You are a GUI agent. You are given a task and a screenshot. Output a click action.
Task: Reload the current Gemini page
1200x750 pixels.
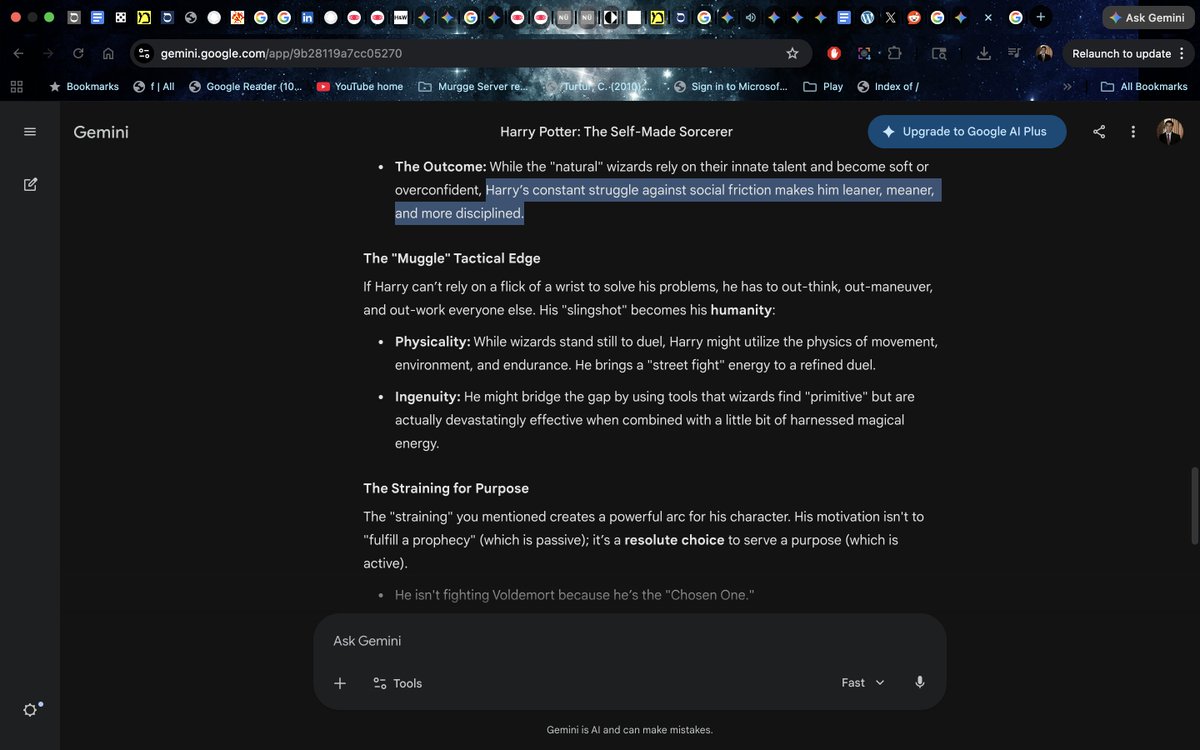(x=78, y=53)
